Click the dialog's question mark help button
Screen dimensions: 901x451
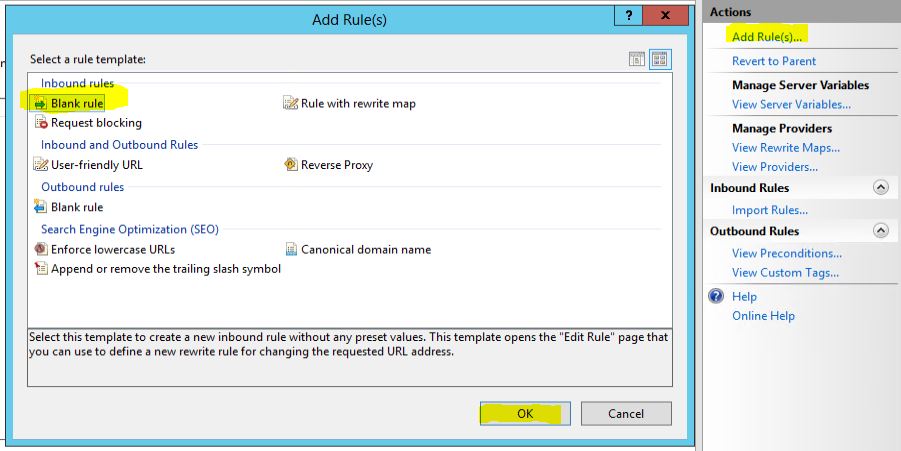point(628,16)
